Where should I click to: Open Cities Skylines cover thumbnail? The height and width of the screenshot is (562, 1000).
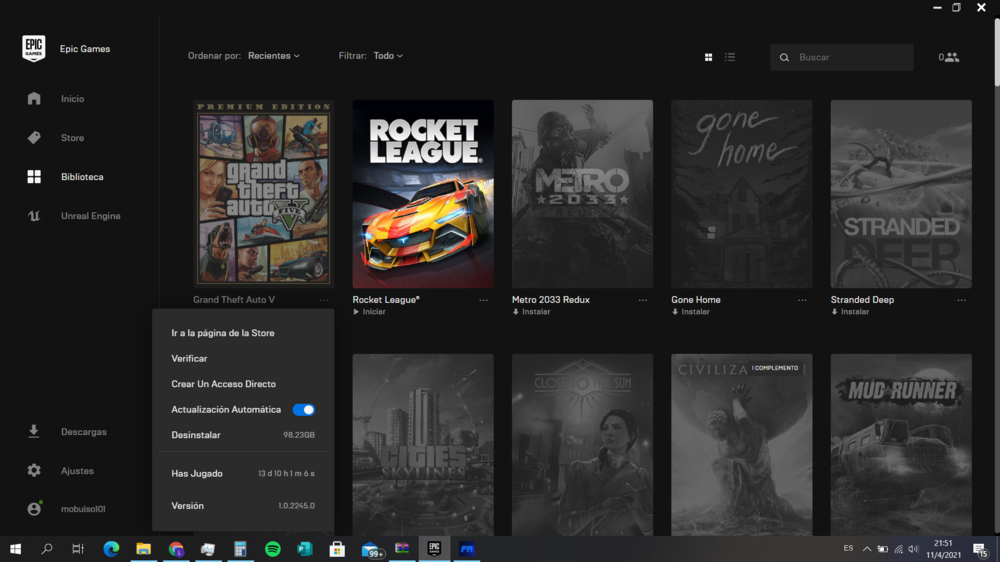pyautogui.click(x=423, y=445)
